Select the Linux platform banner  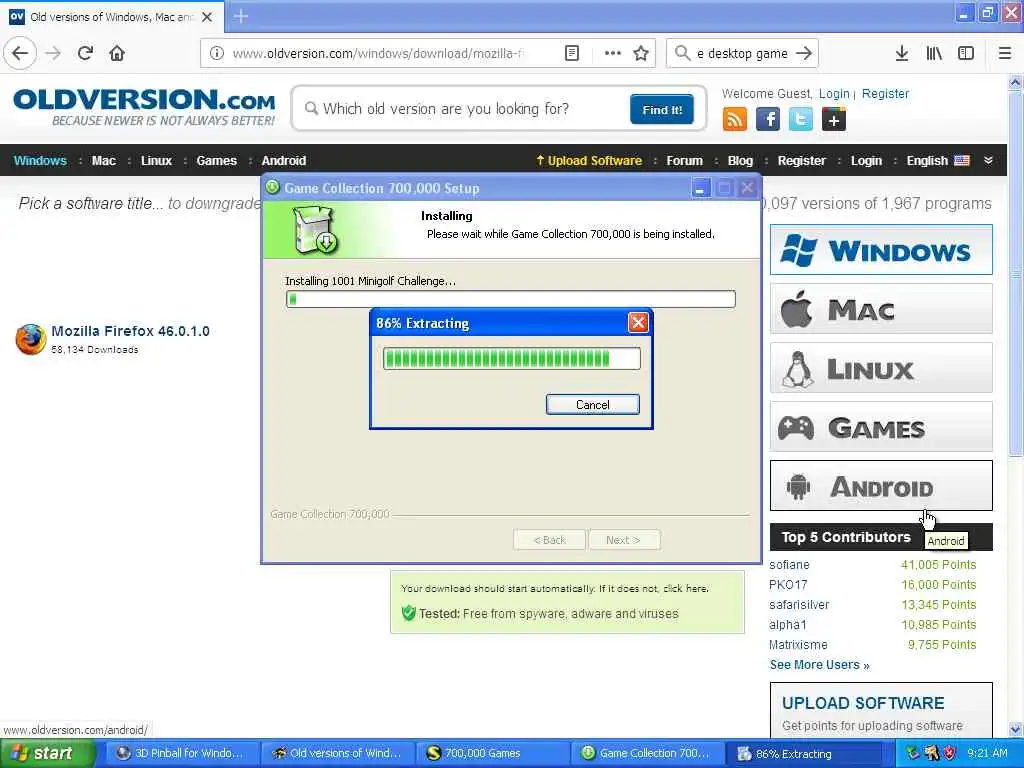coord(881,368)
